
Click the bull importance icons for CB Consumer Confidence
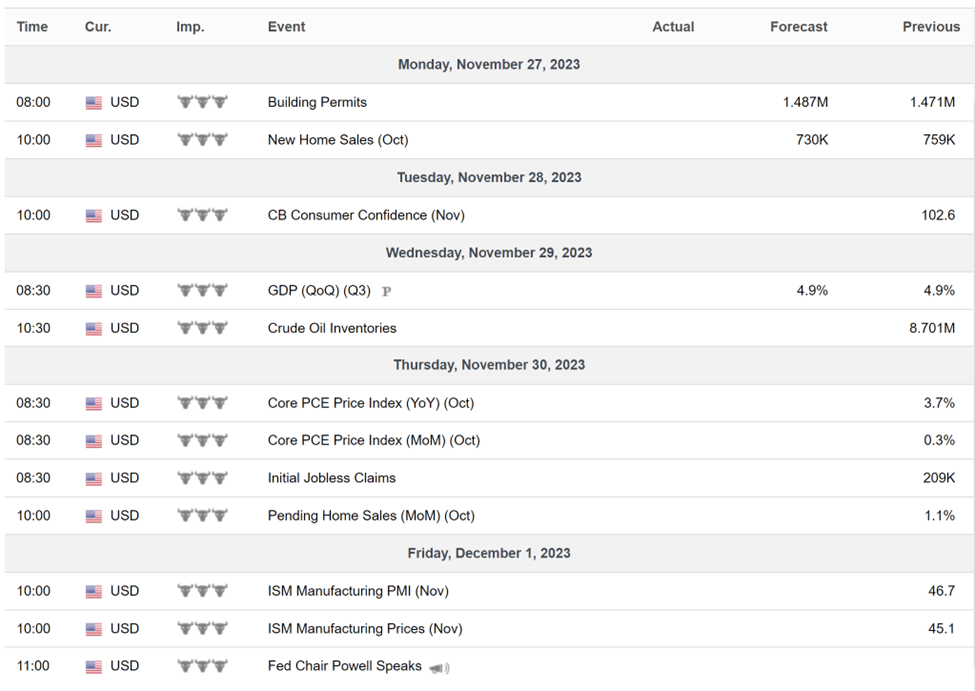202,215
